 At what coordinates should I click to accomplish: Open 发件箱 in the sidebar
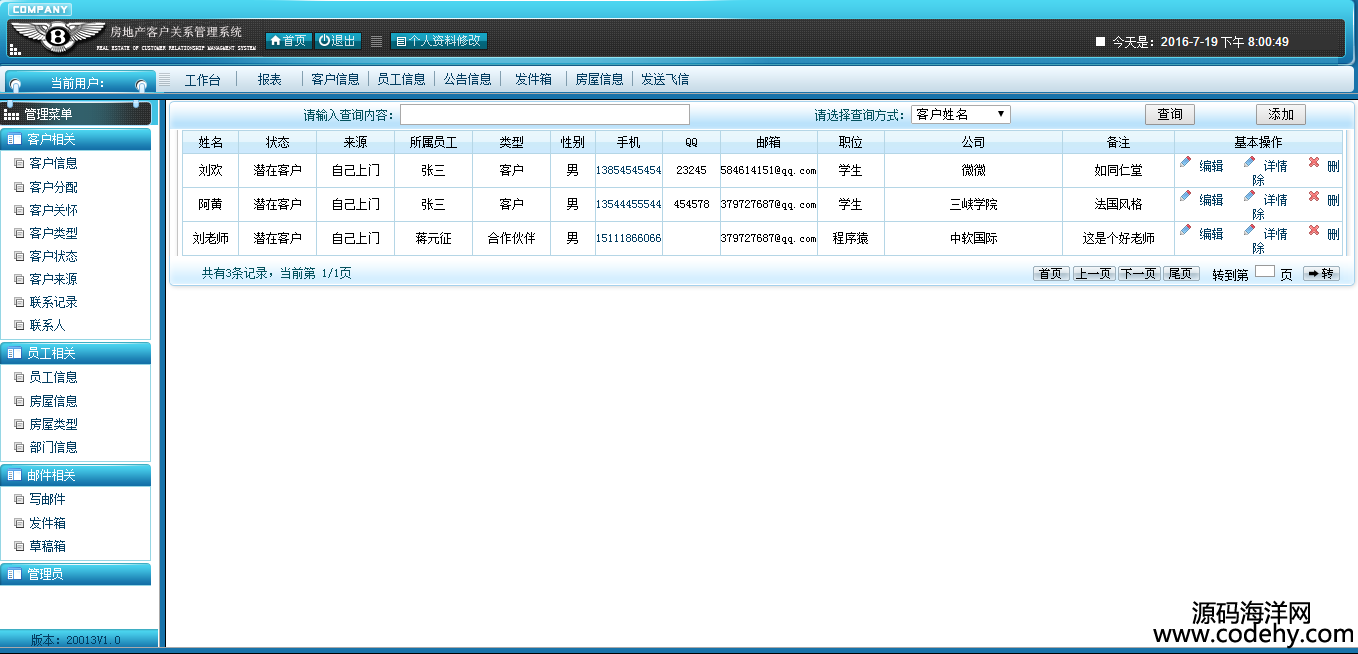pos(47,523)
